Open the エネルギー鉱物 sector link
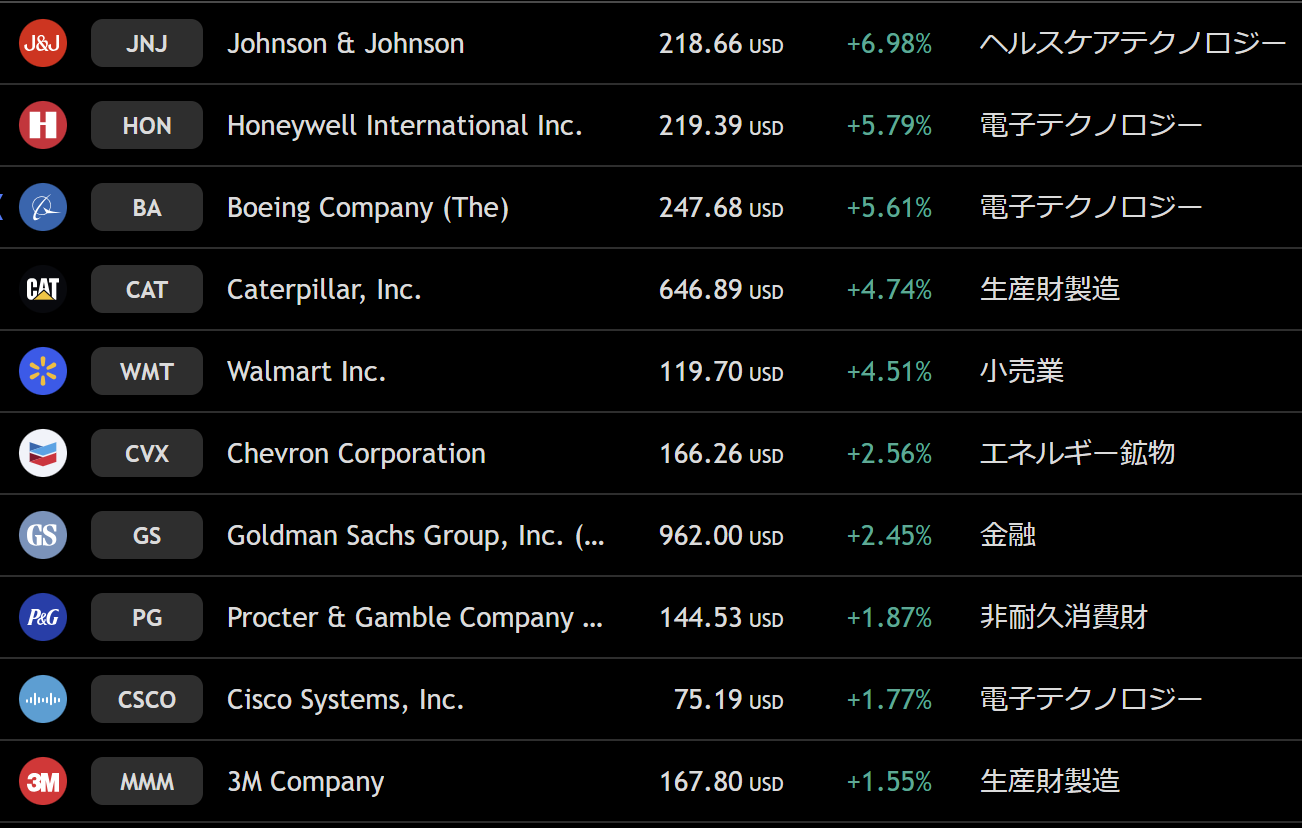Viewport: 1302px width, 828px height. (1077, 454)
